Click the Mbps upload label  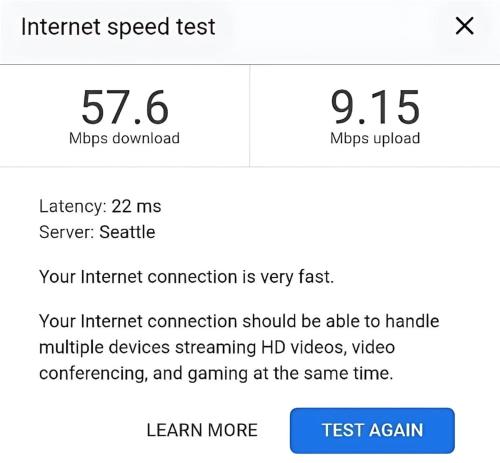pyautogui.click(x=375, y=139)
